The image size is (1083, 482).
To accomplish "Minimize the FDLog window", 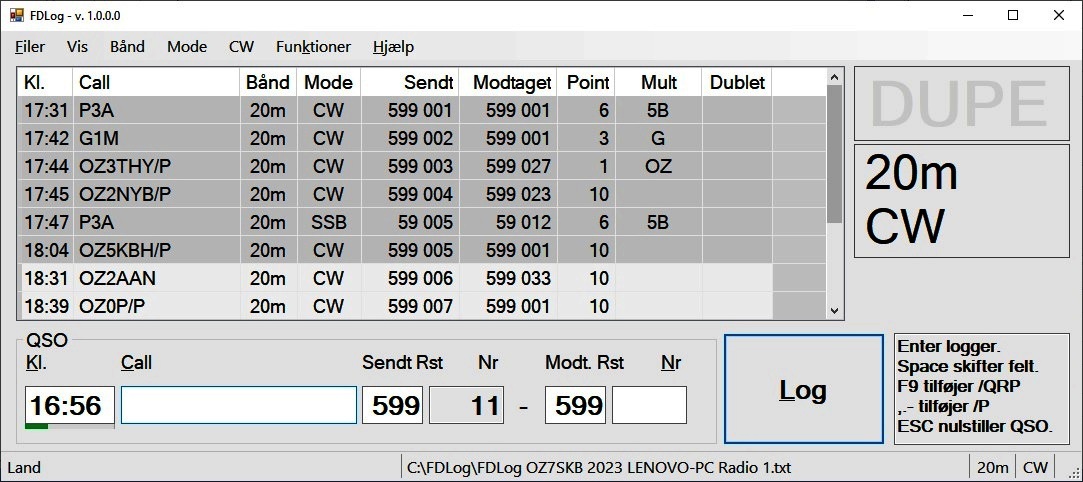I will point(967,15).
